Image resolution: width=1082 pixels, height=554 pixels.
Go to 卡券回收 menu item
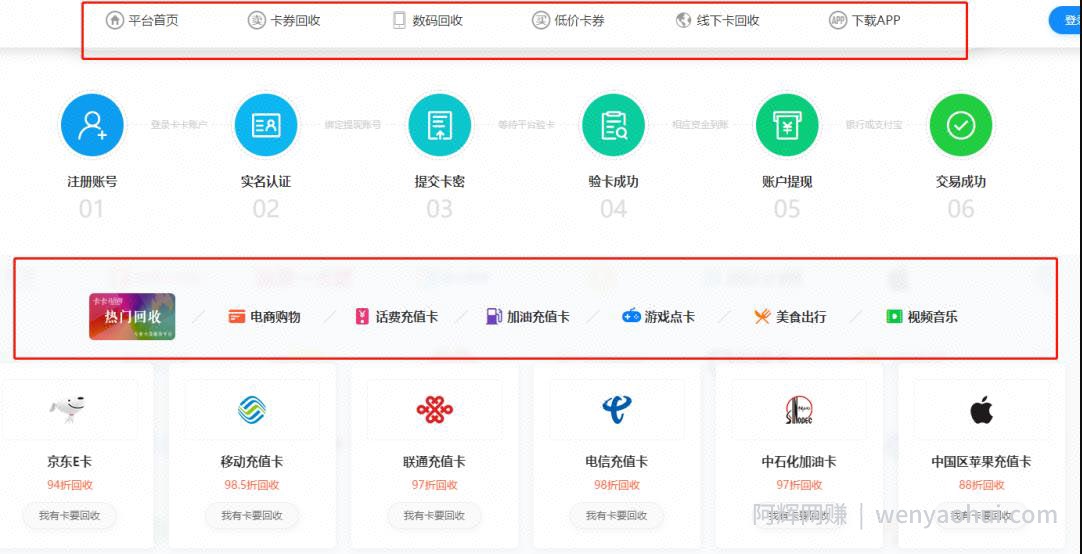point(295,21)
